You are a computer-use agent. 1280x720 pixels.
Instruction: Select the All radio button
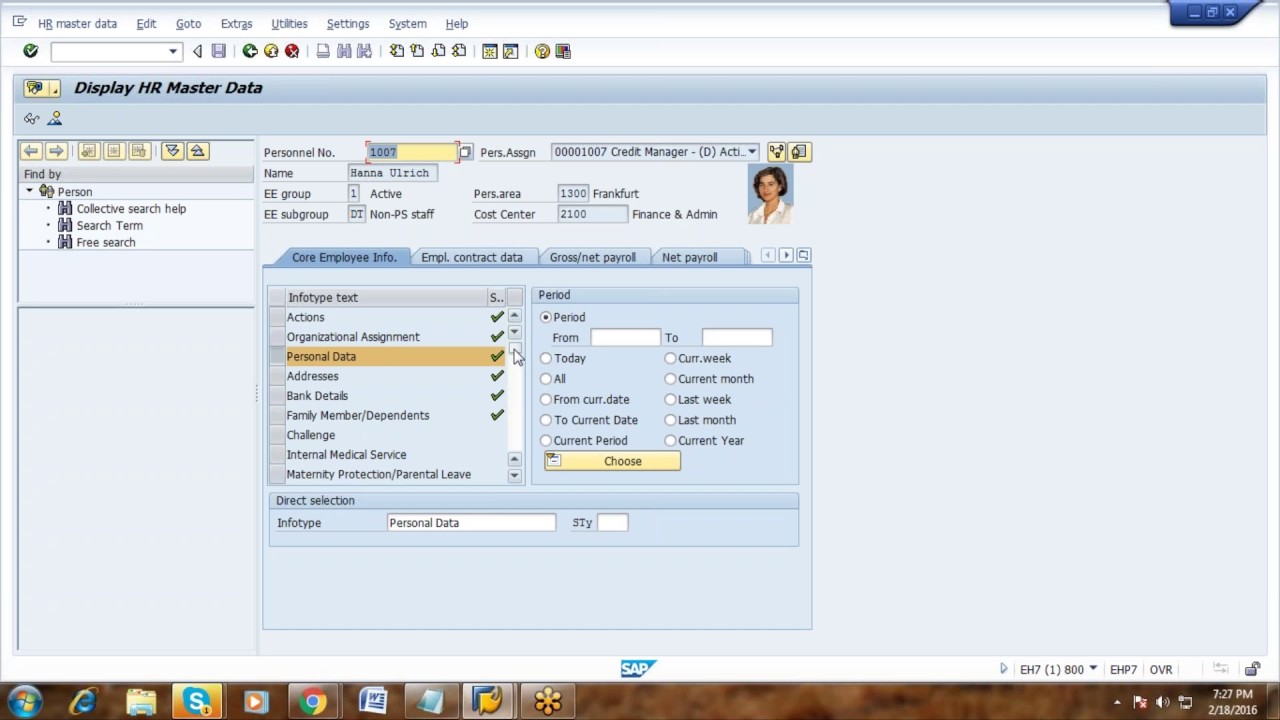tap(546, 379)
